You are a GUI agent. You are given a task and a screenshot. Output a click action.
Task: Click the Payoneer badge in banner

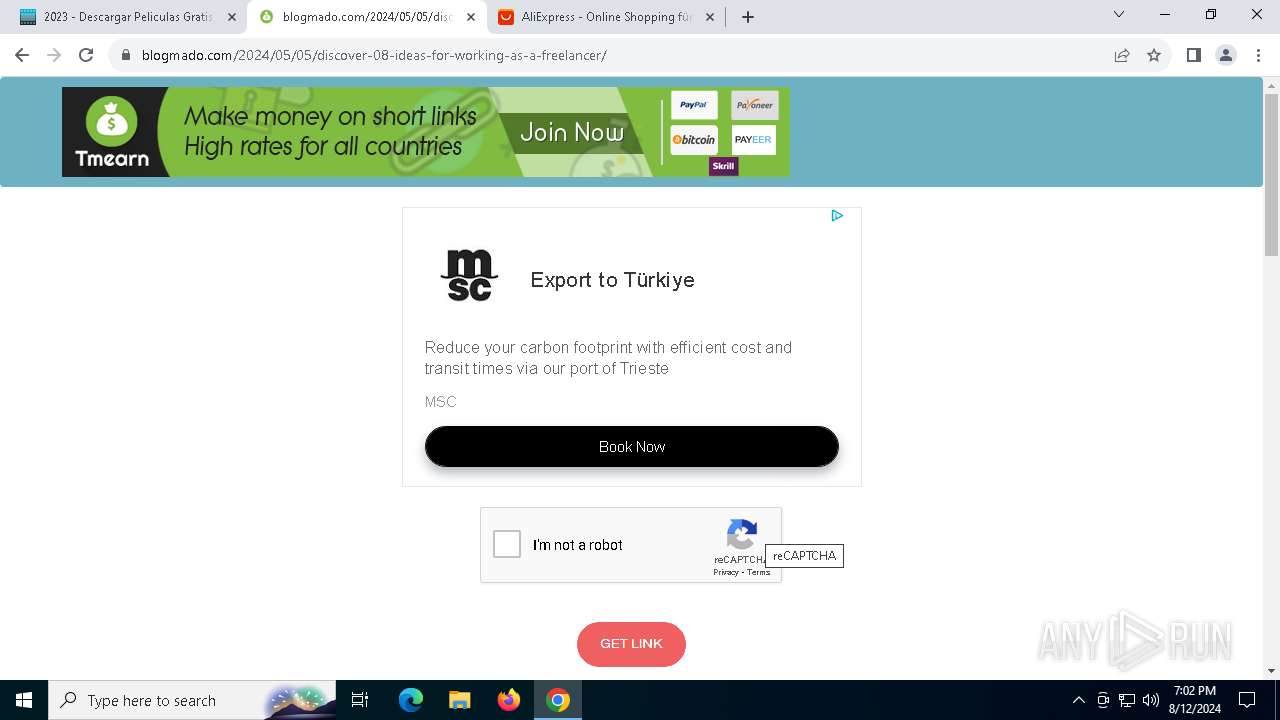[x=754, y=105]
